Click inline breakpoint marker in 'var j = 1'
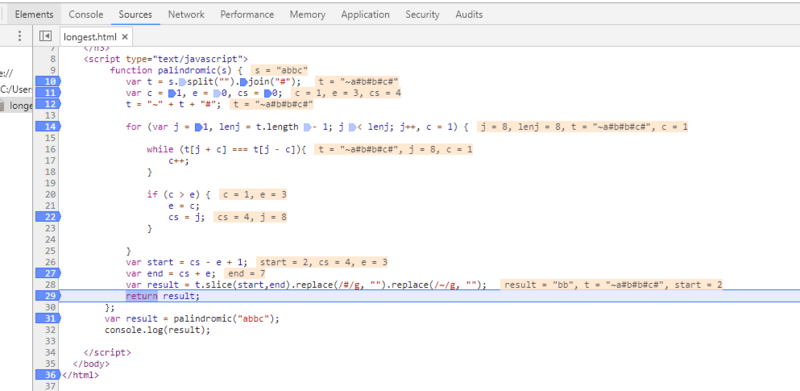Viewport: 800px width, 391px height. pyautogui.click(x=198, y=127)
